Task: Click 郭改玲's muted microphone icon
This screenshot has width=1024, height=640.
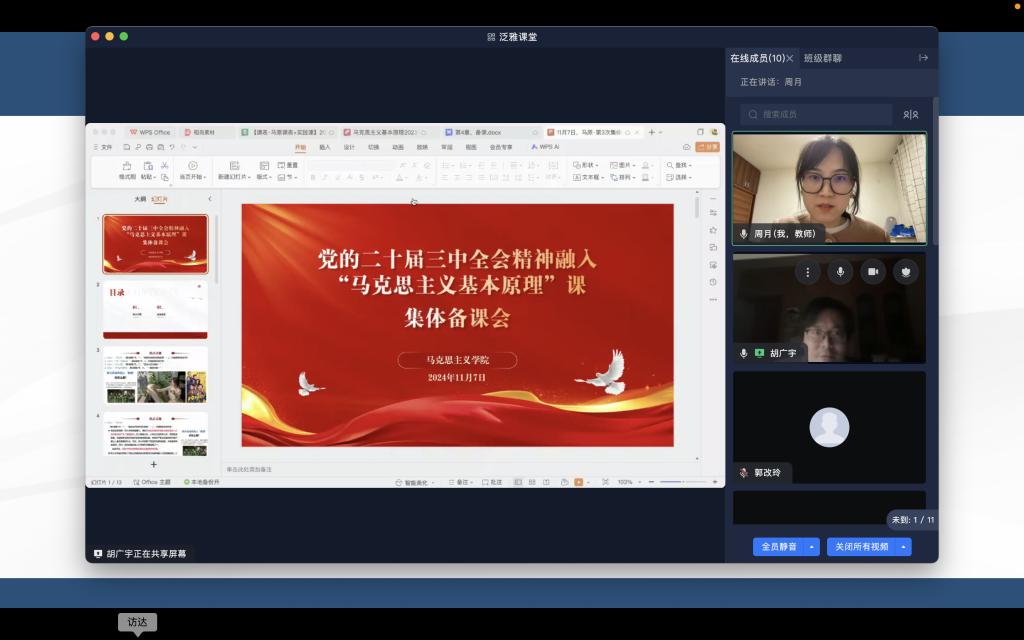Action: (x=743, y=473)
